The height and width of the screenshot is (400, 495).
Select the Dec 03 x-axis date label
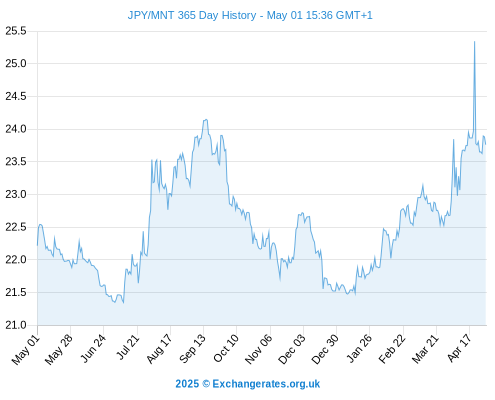tap(292, 349)
